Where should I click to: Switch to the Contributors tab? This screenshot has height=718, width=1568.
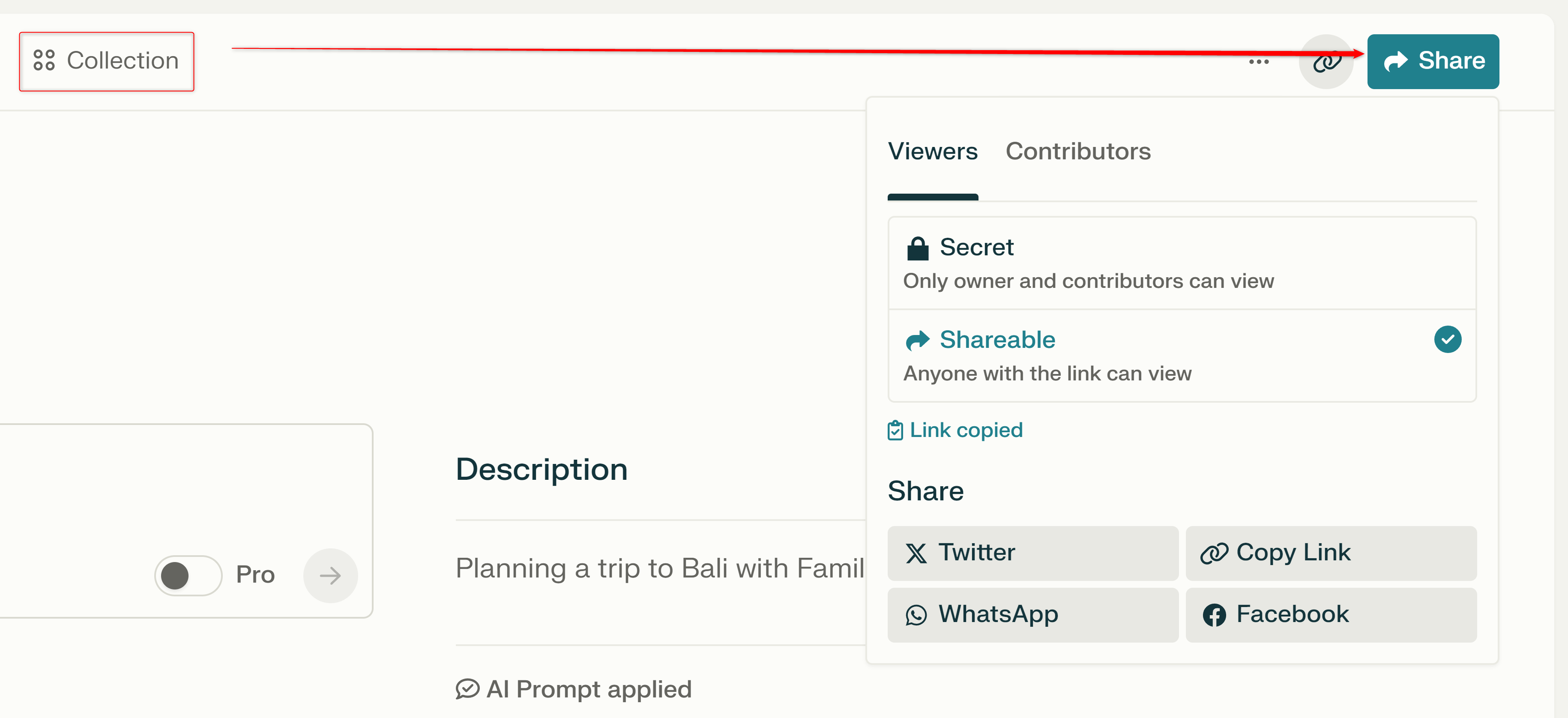click(1077, 151)
